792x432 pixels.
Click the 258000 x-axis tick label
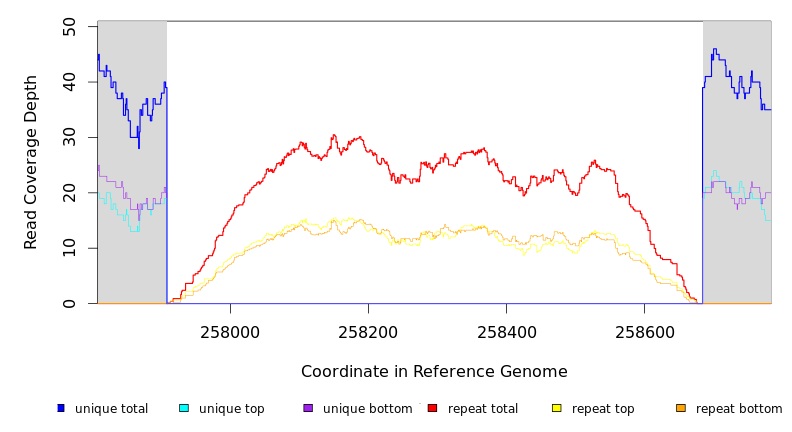coord(230,333)
